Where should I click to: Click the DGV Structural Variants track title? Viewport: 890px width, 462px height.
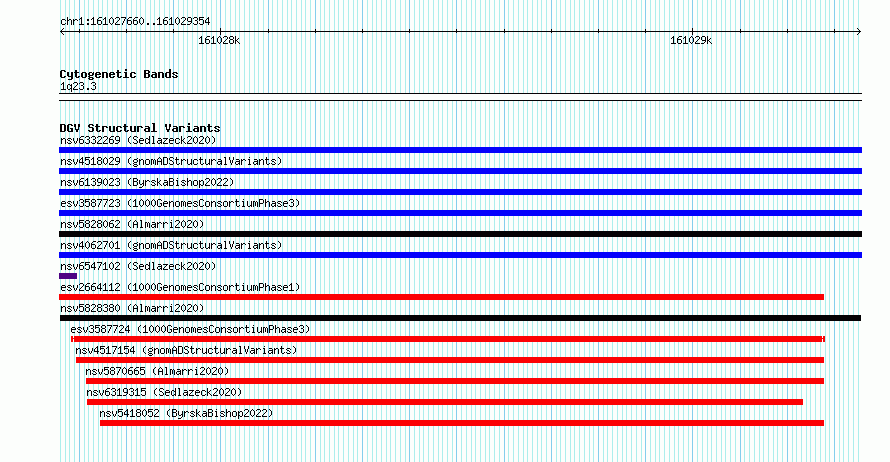[140, 128]
